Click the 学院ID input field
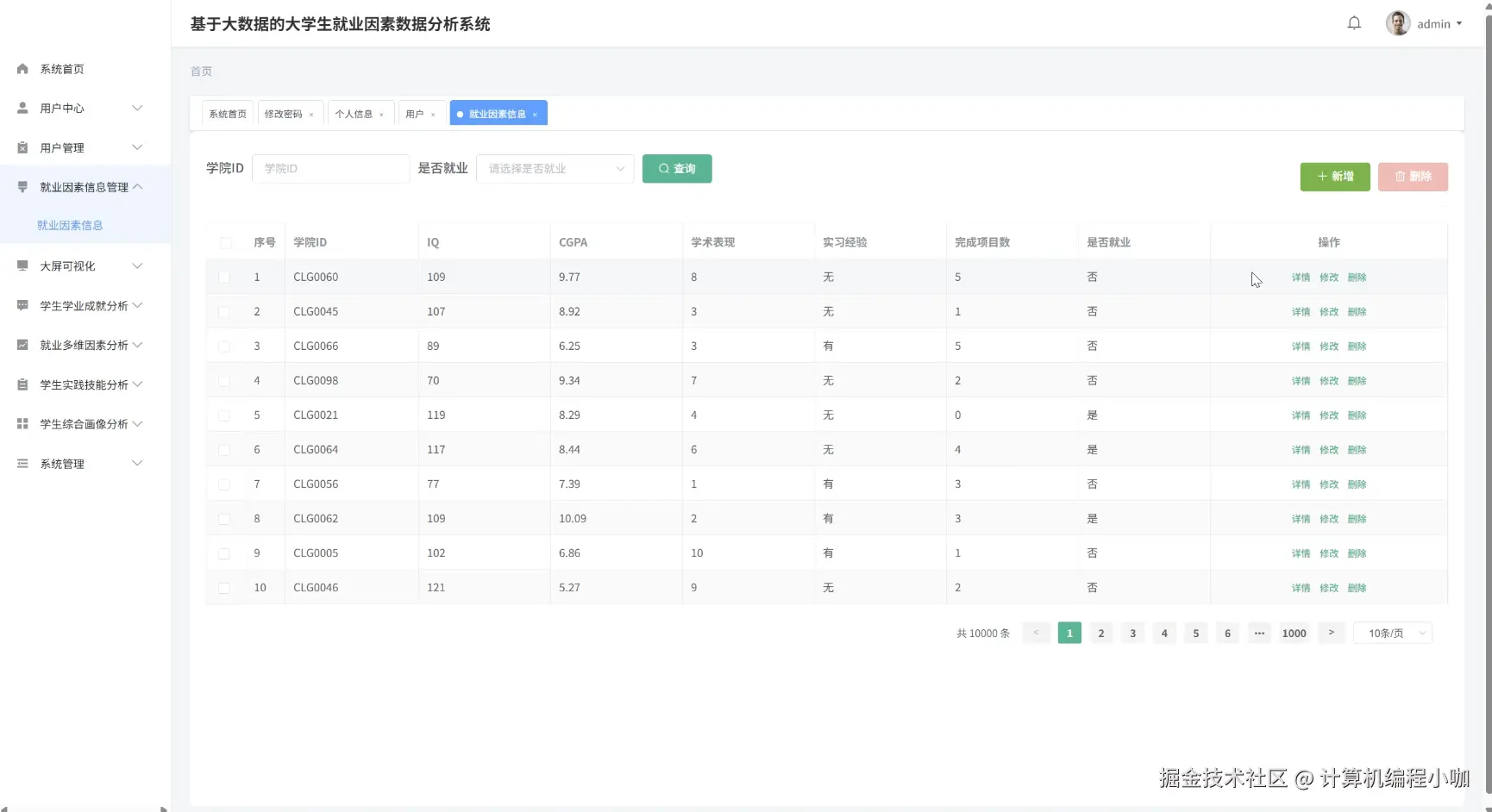 (x=330, y=169)
